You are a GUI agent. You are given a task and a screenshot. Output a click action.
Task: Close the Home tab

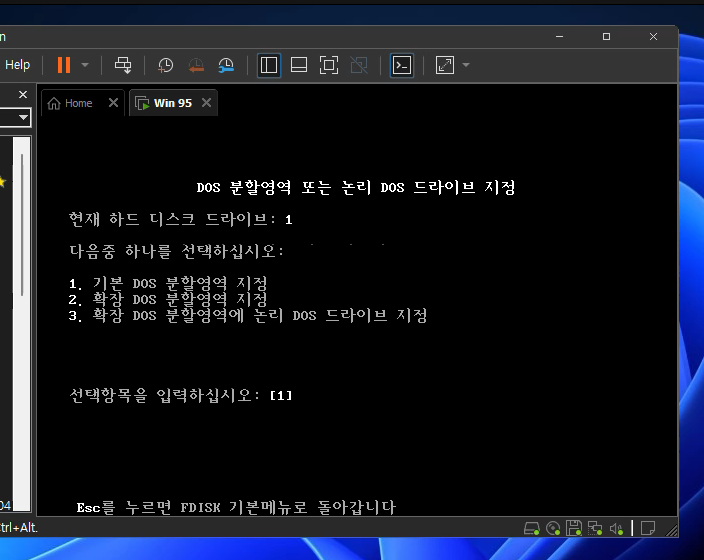pos(113,103)
